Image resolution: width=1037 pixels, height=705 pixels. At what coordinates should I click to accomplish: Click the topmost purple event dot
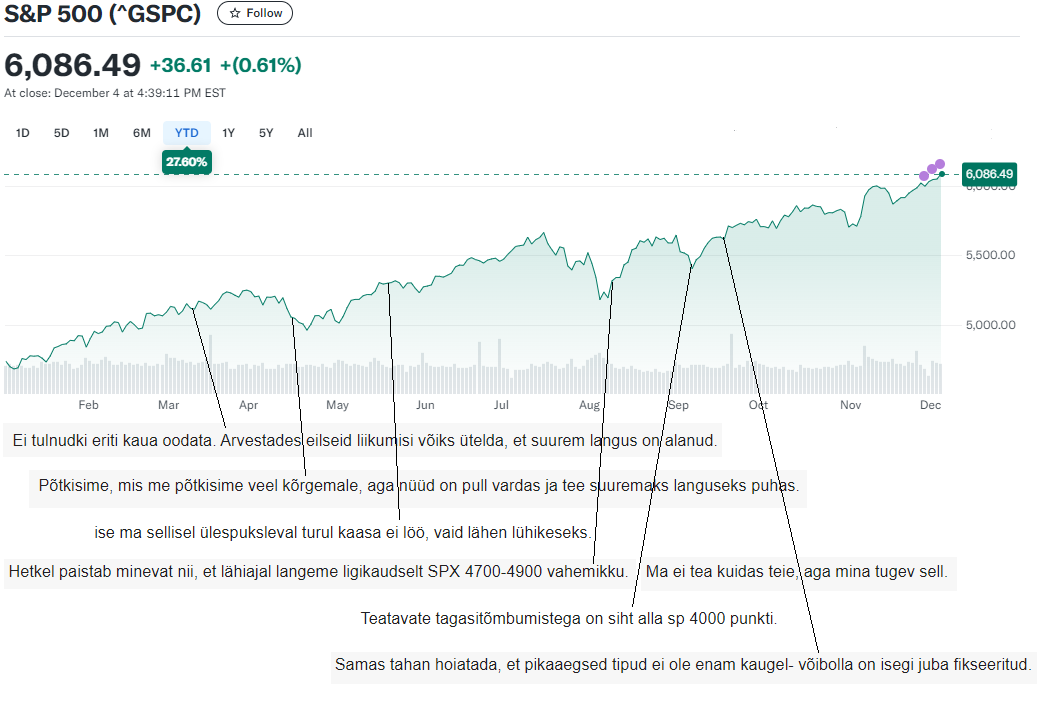[x=939, y=164]
